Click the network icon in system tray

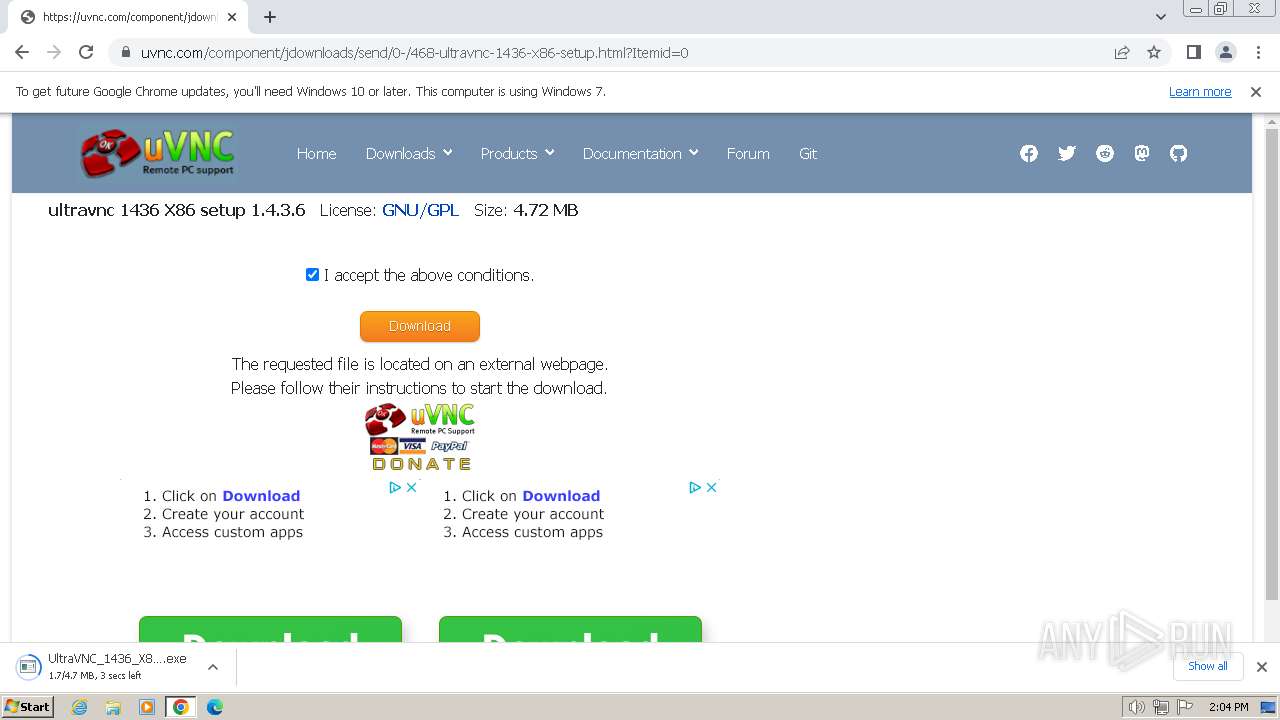click(1161, 707)
